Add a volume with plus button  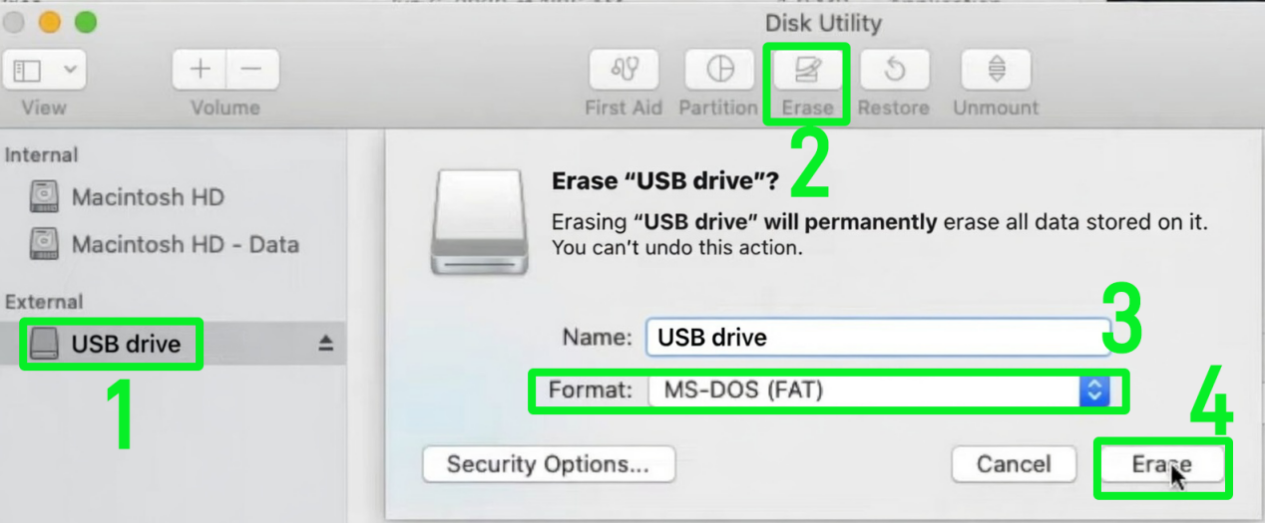pos(200,70)
